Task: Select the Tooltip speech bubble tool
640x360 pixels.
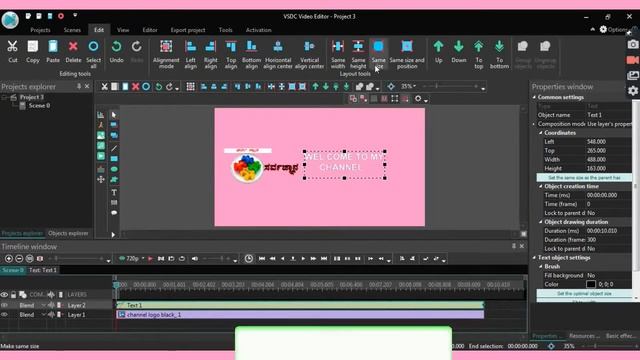Action: tap(114, 213)
